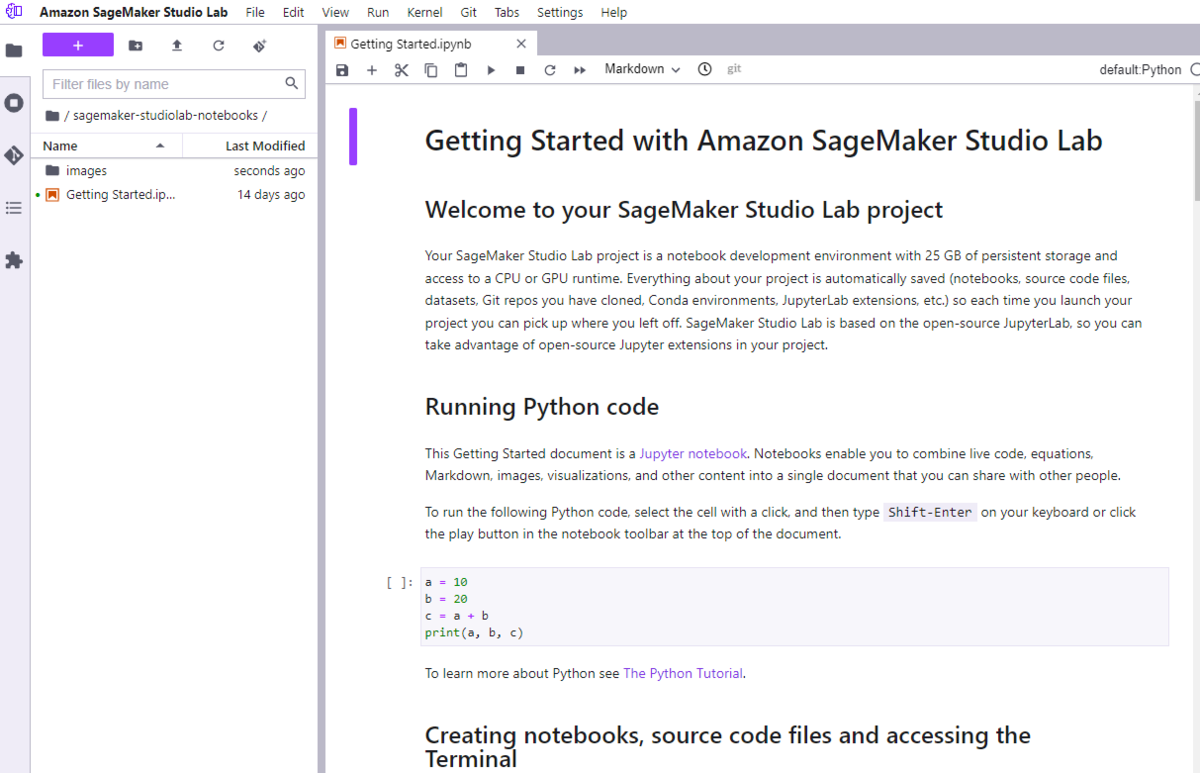Create a new folder icon
The image size is (1200, 773).
click(136, 46)
